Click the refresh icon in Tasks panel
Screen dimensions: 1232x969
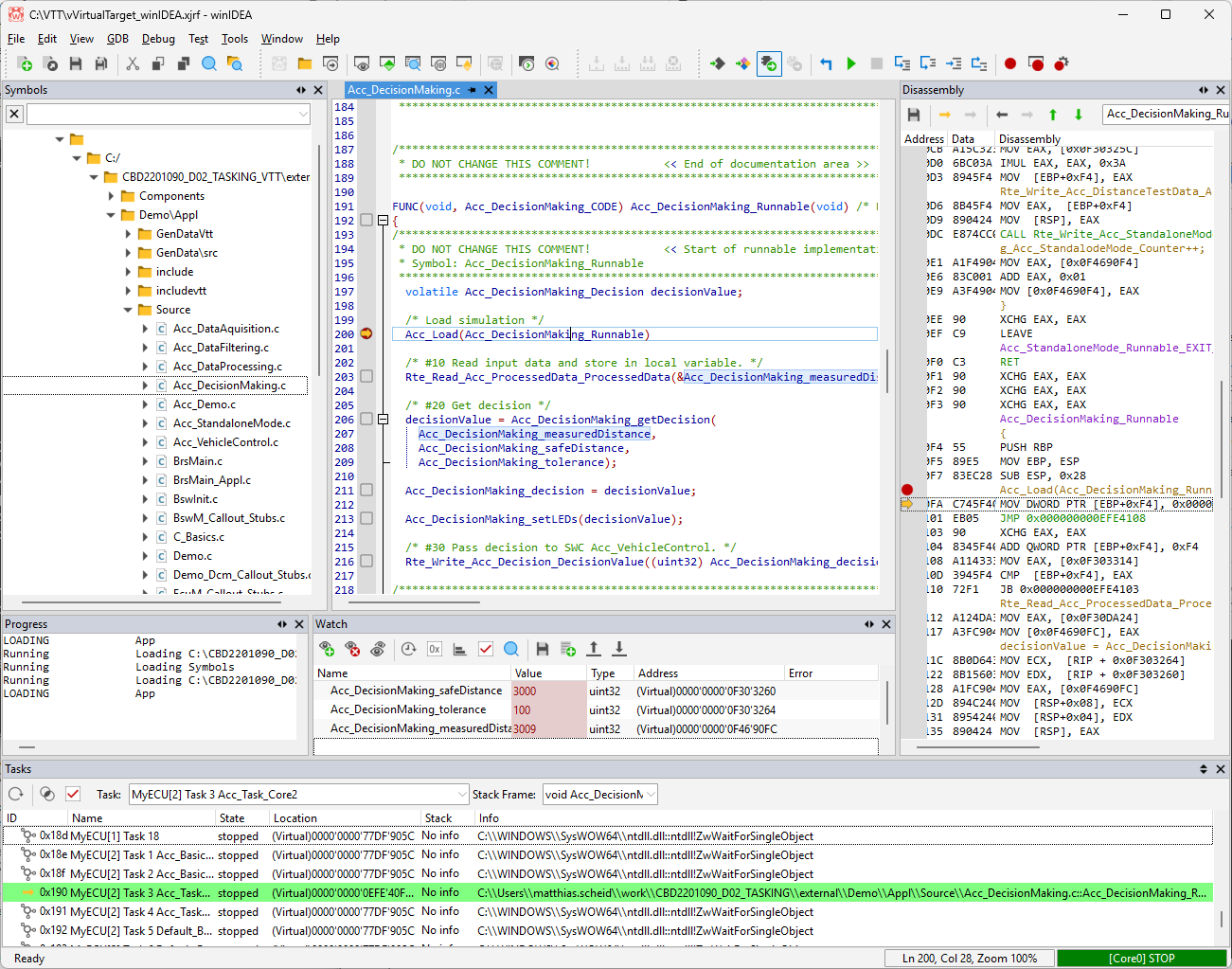click(16, 794)
